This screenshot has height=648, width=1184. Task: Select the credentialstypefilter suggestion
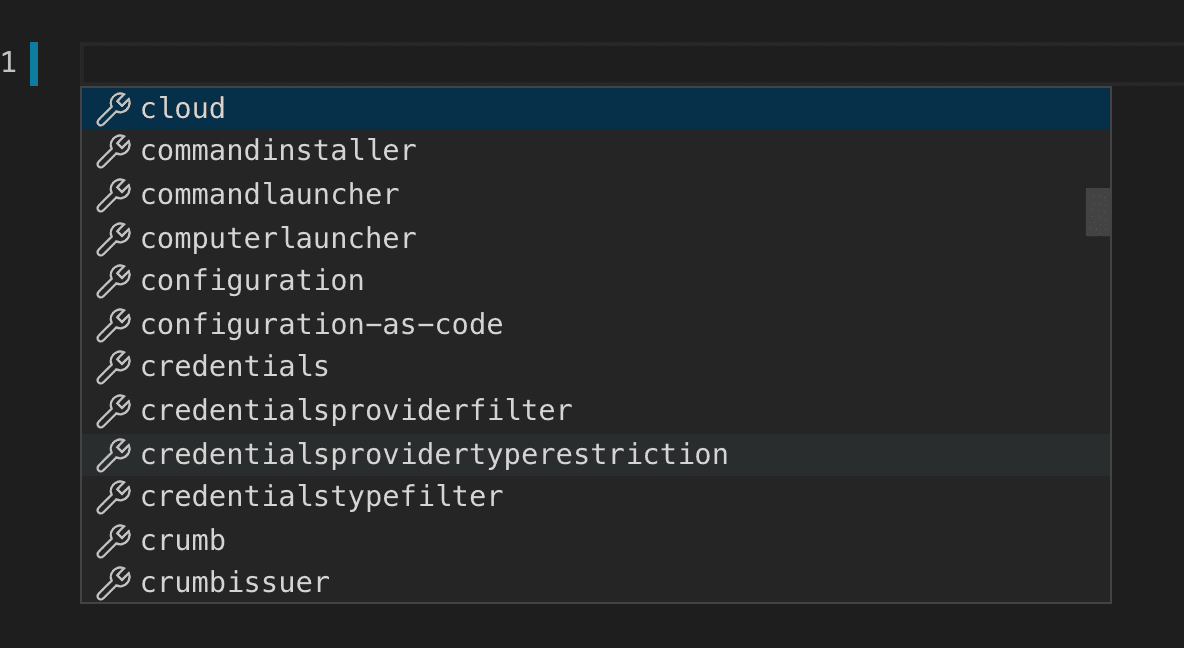[x=322, y=496]
